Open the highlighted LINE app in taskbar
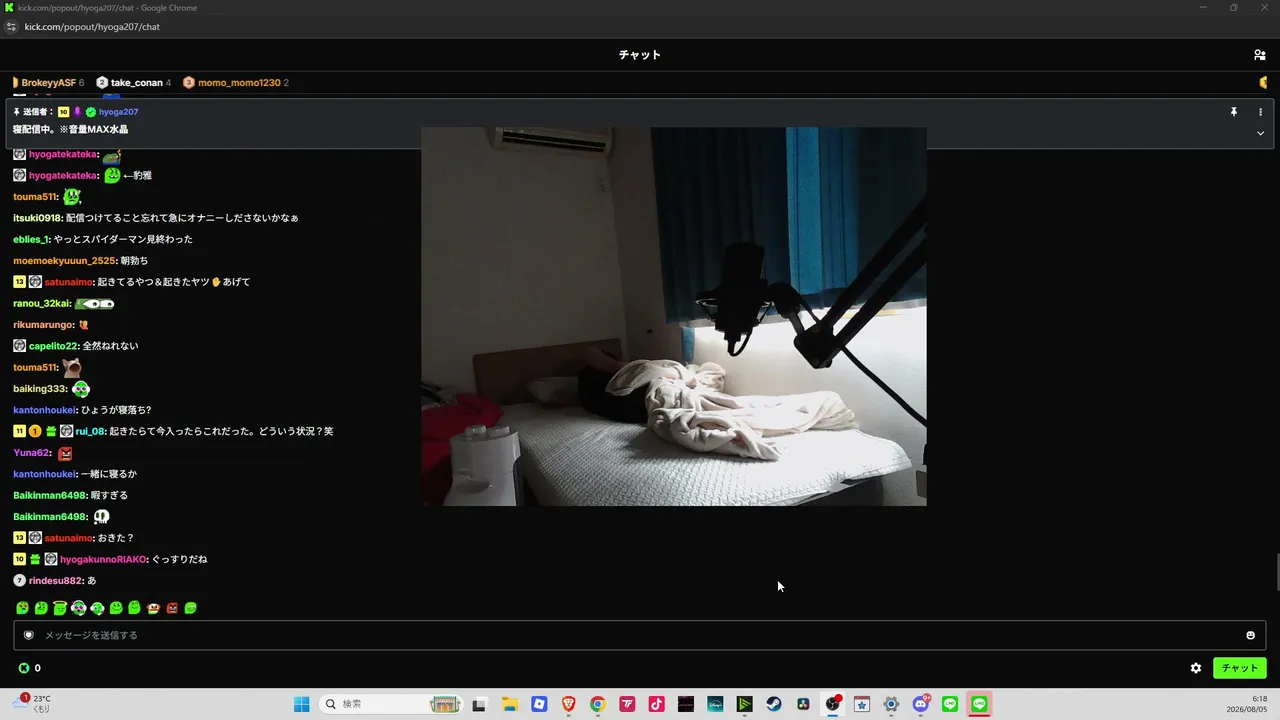The image size is (1280, 720). pyautogui.click(x=980, y=704)
